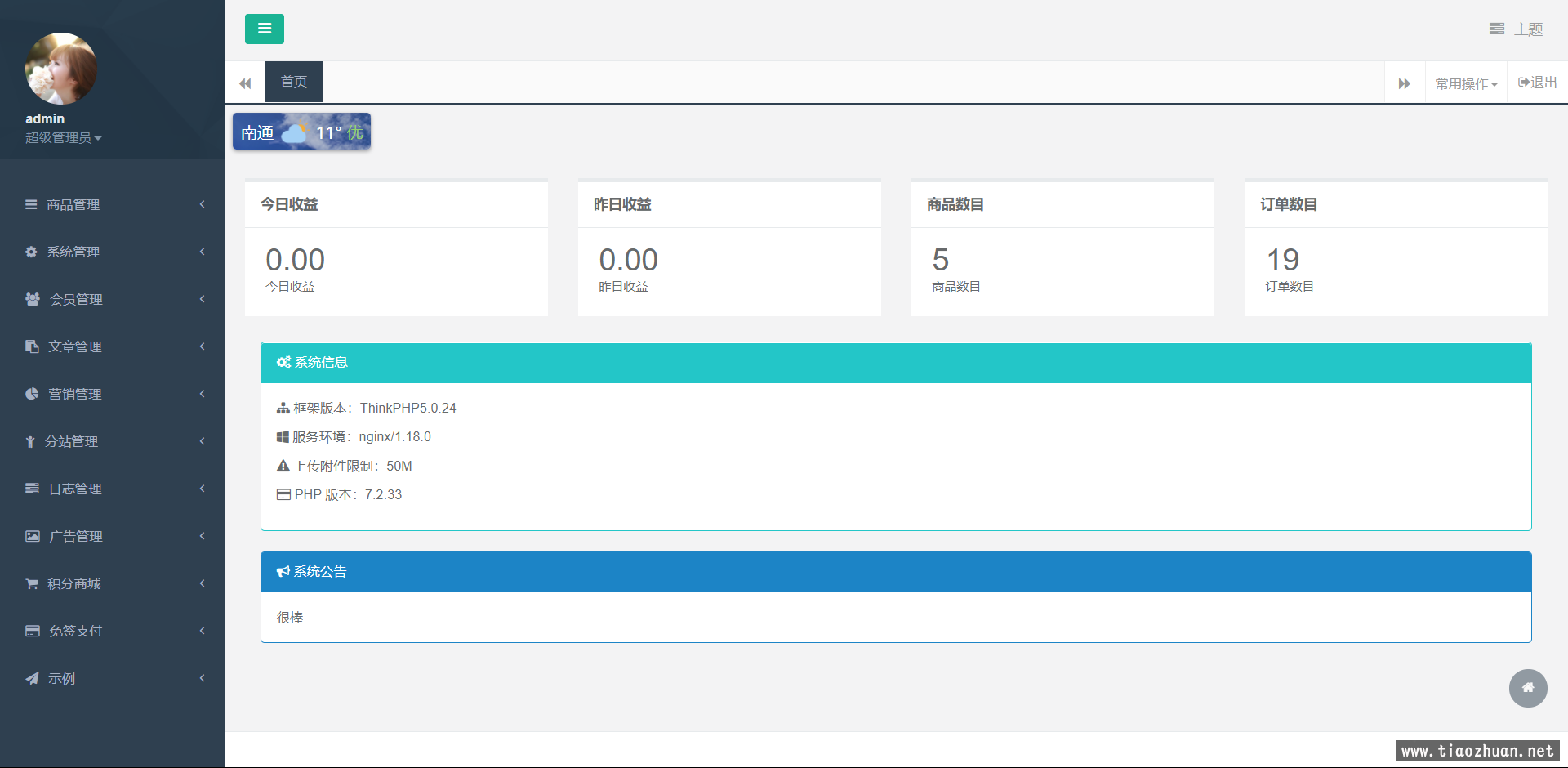Screen dimensions: 1568x768
Task: Switch to the 首页 tab
Action: tap(294, 82)
